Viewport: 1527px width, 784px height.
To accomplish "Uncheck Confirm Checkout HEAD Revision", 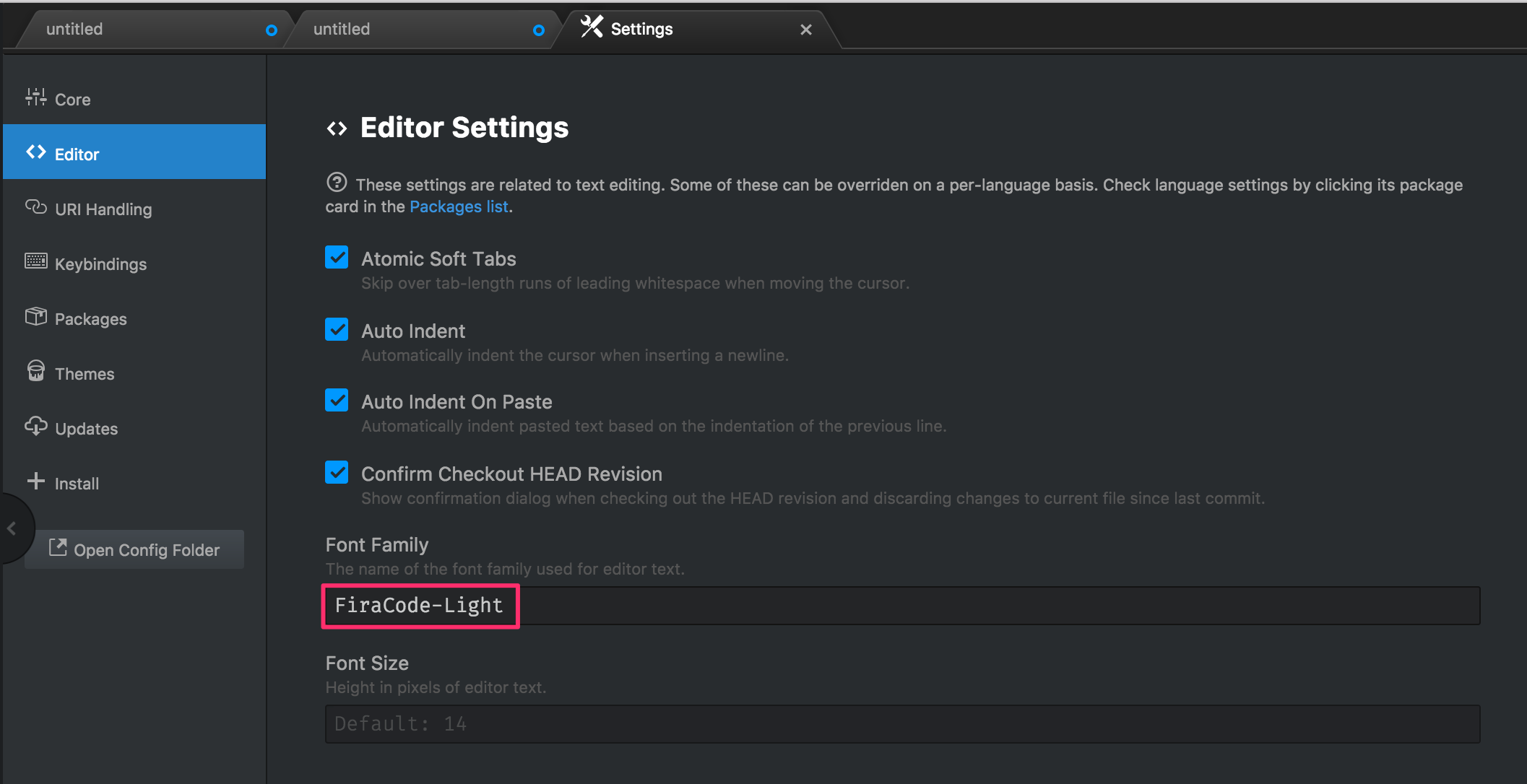I will pyautogui.click(x=337, y=473).
